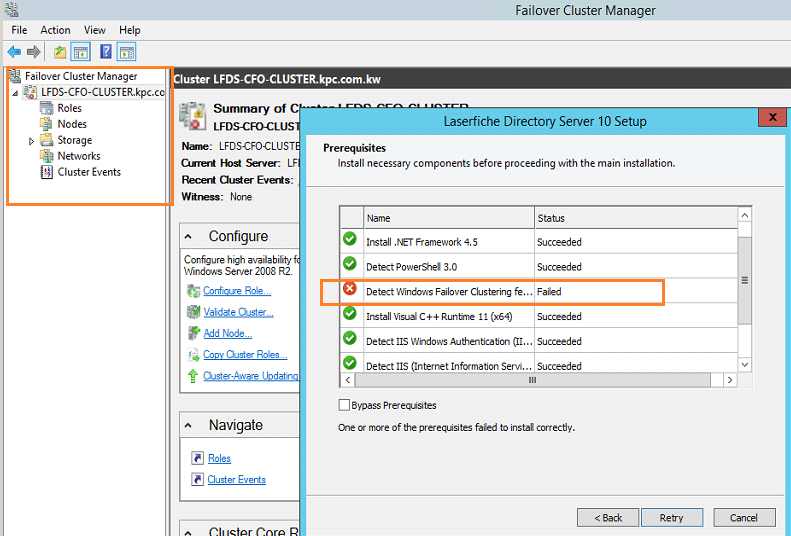791x536 pixels.
Task: Click green check for Visual C++ Runtime row
Action: (350, 313)
